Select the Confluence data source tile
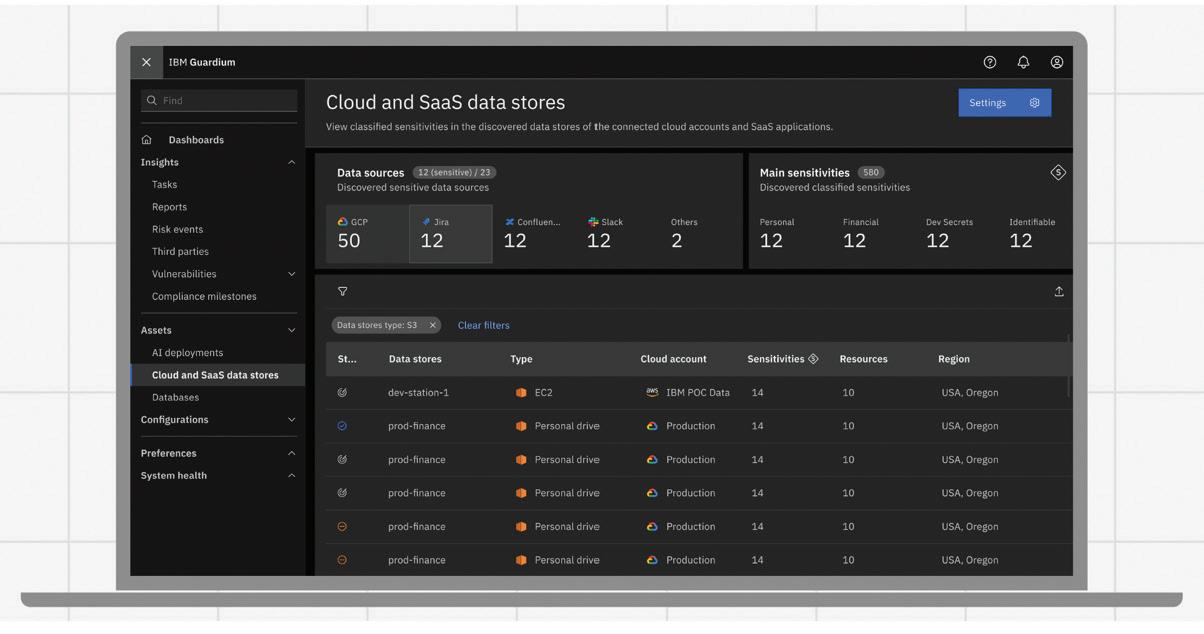This screenshot has height=634, width=1204. tap(533, 234)
